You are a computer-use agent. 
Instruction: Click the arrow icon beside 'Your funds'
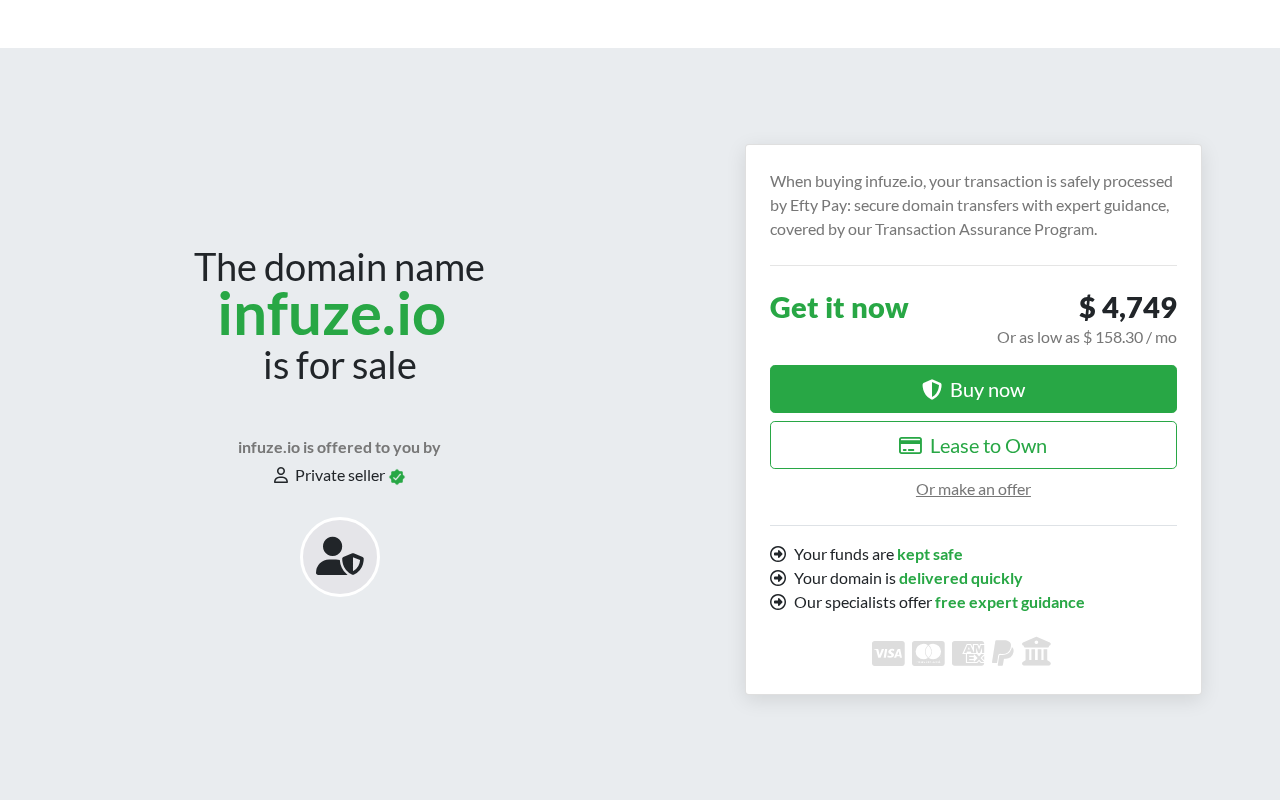coord(778,554)
